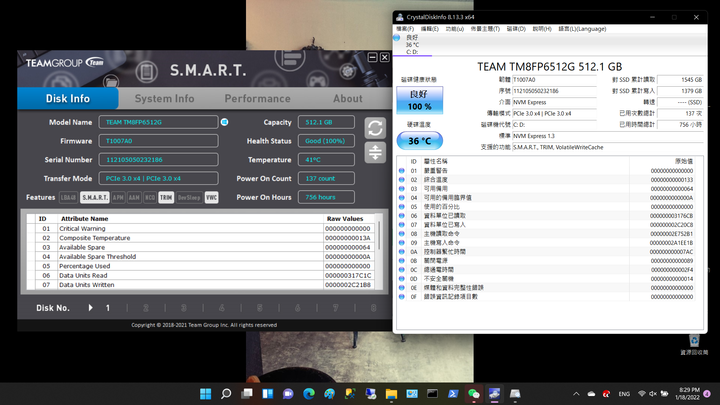Click the ENG language indicator
This screenshot has height=405, width=720.
click(x=624, y=394)
